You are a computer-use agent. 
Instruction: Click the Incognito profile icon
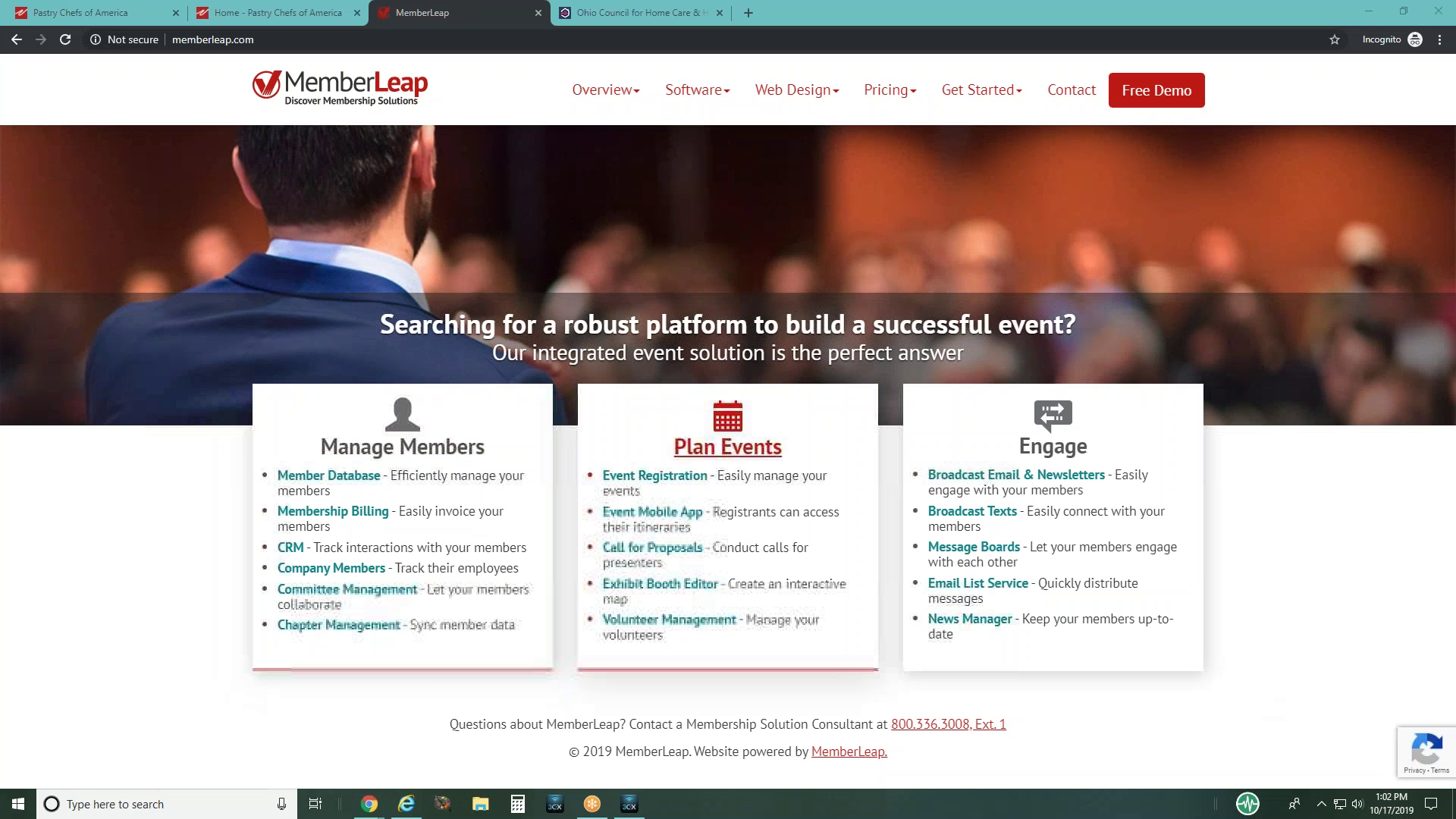click(1415, 39)
